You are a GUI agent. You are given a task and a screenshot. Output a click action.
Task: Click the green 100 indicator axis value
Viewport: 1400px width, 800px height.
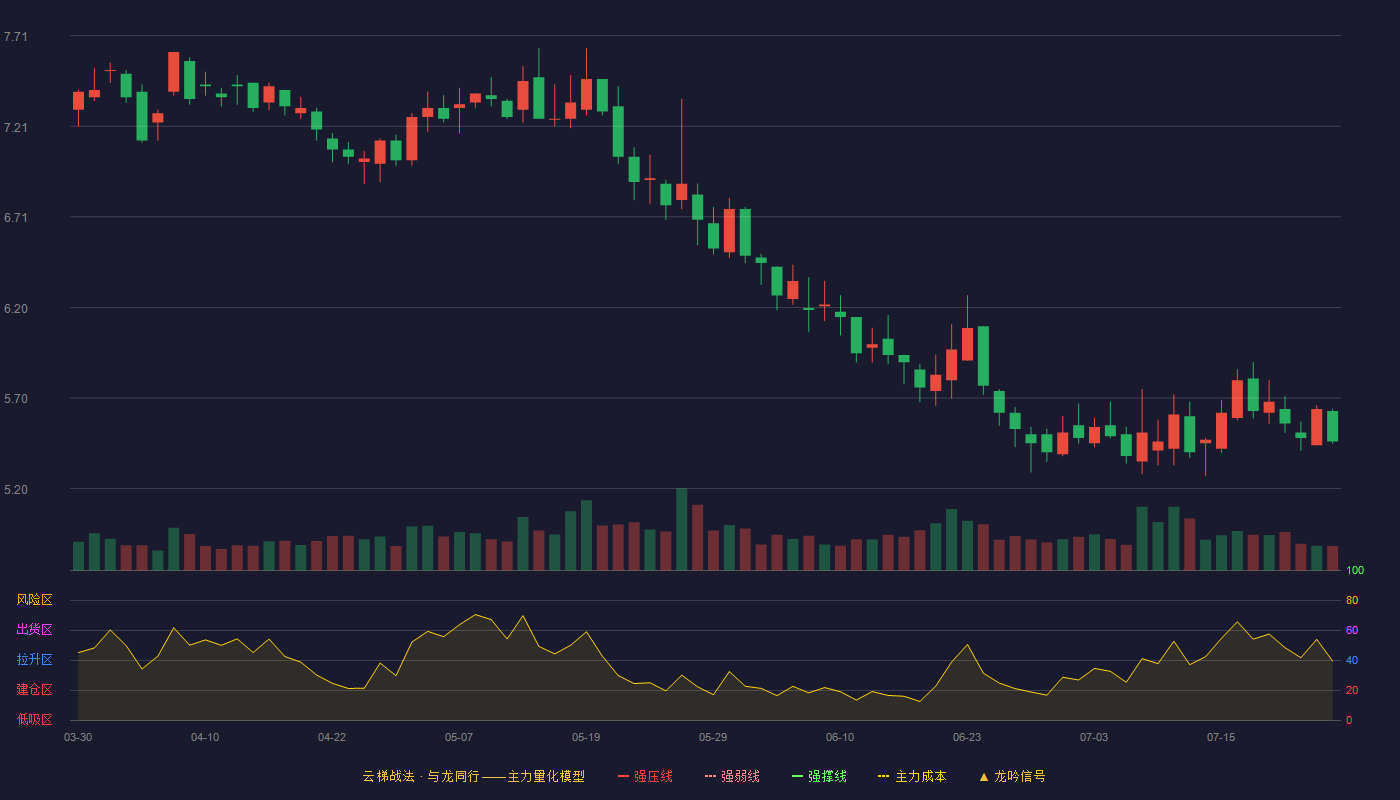(x=1355, y=571)
